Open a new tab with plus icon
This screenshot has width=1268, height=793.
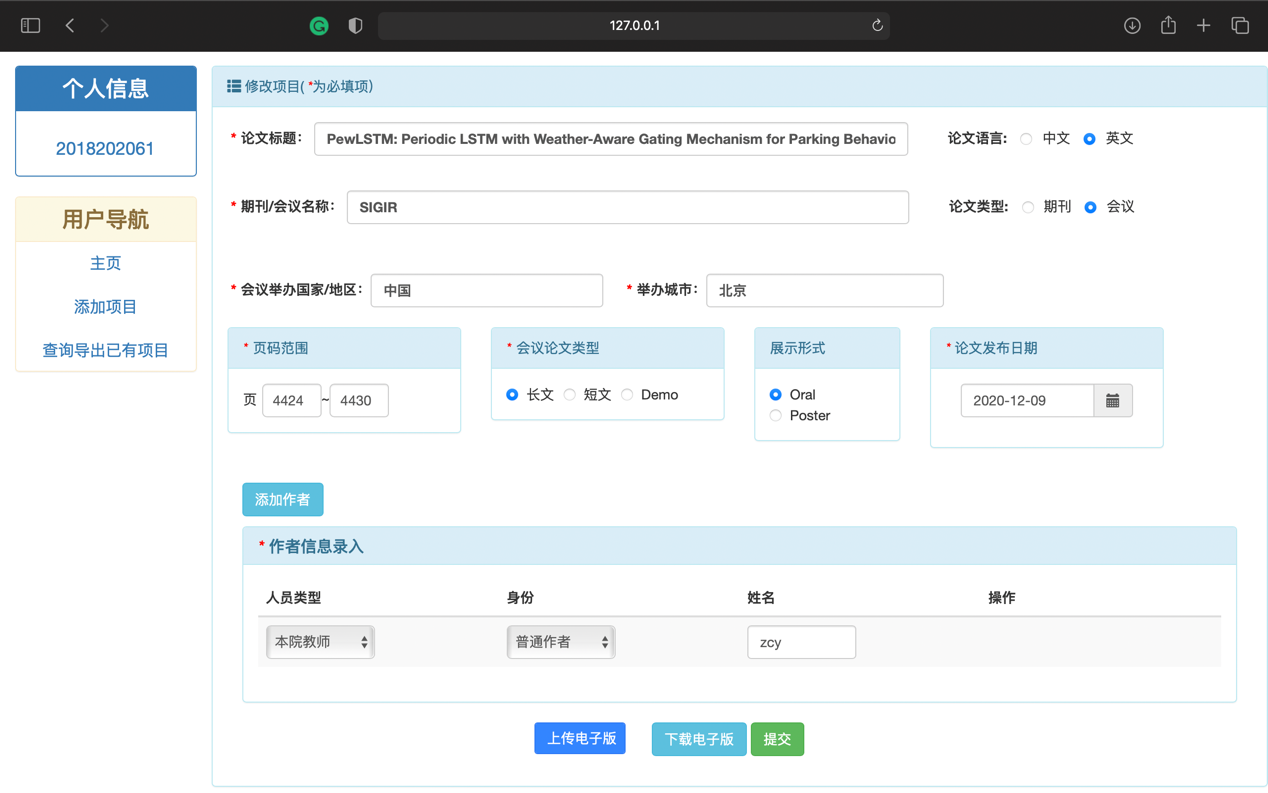click(x=1204, y=26)
